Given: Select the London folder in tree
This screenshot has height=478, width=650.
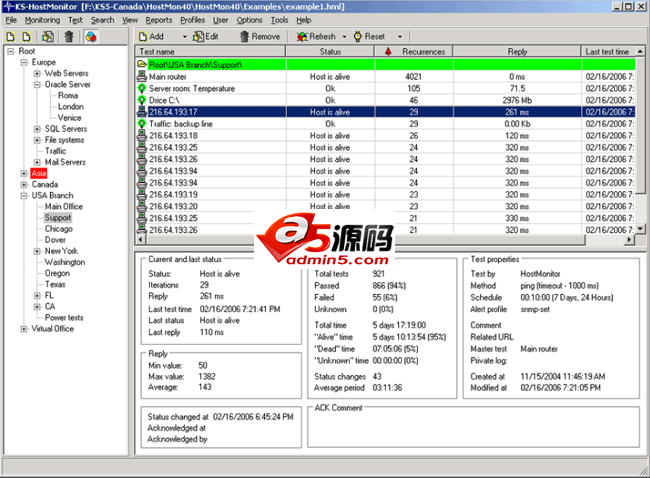Looking at the screenshot, I should point(70,107).
